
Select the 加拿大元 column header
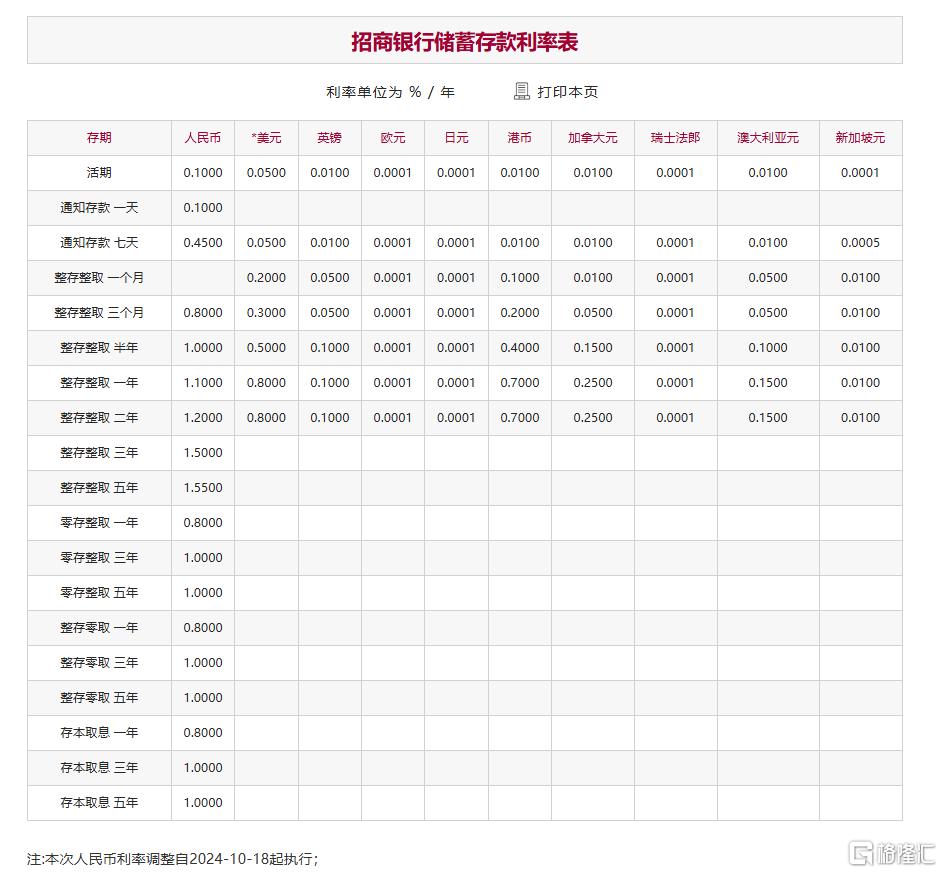pyautogui.click(x=593, y=138)
